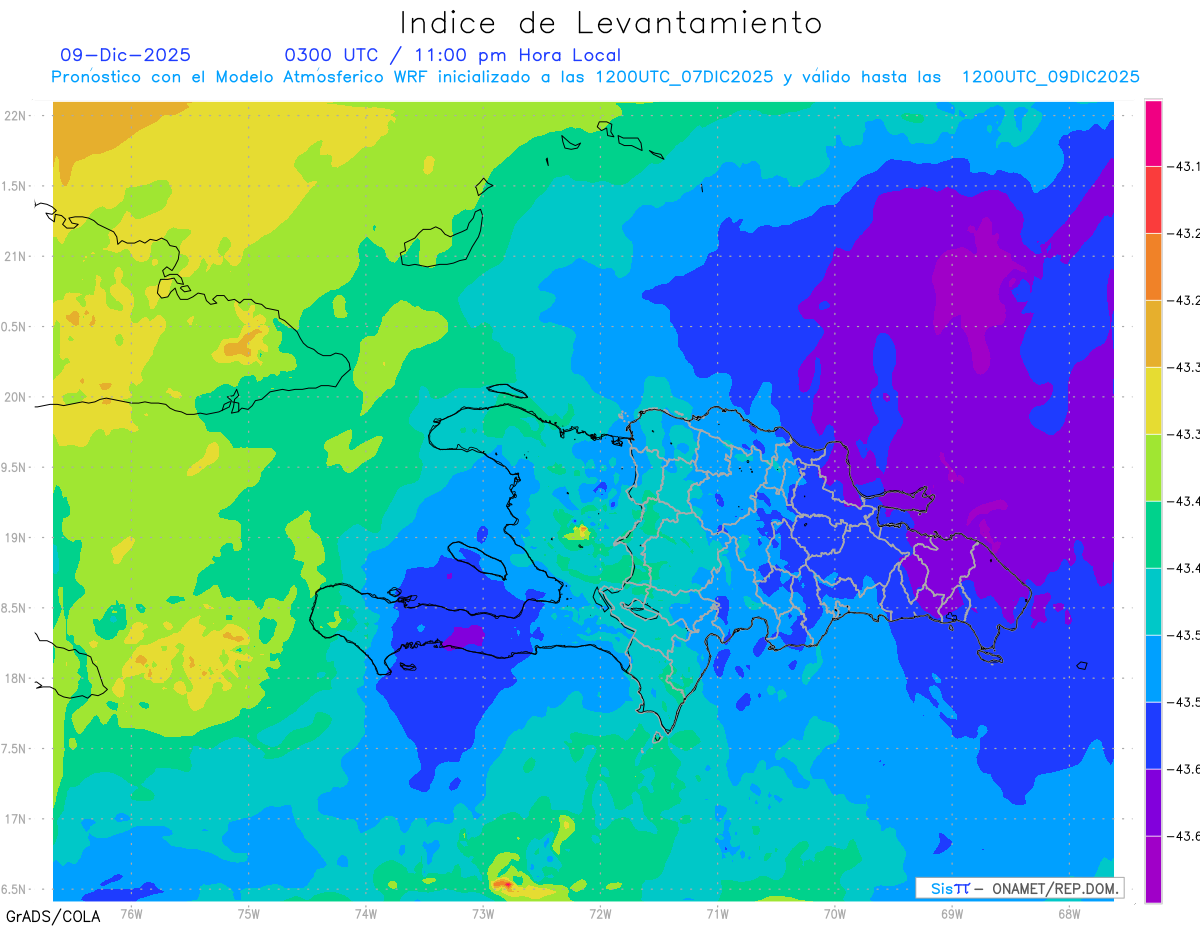Pick the indigo swatch in the color legend

click(x=1153, y=803)
